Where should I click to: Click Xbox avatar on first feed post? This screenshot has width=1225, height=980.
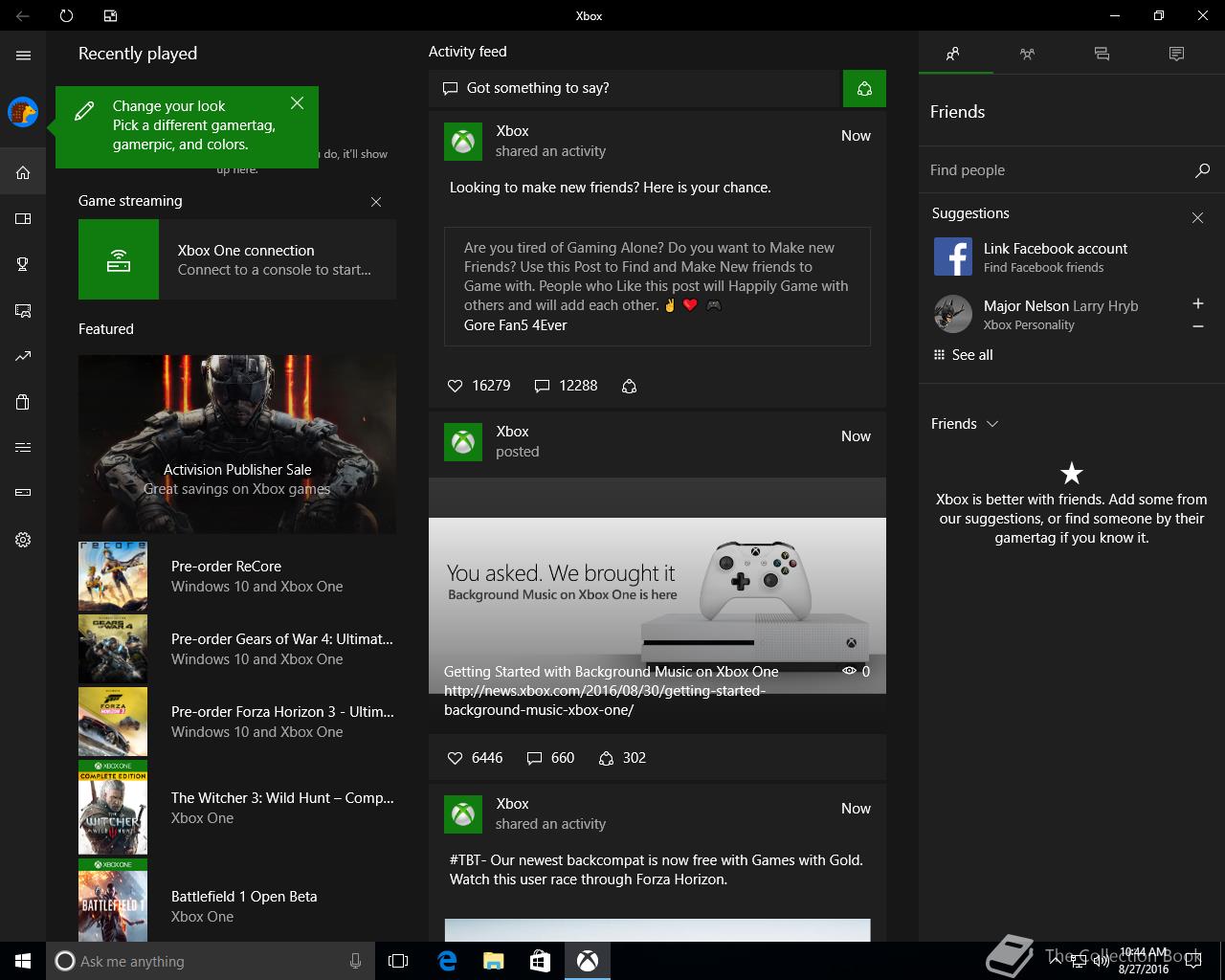pos(463,142)
